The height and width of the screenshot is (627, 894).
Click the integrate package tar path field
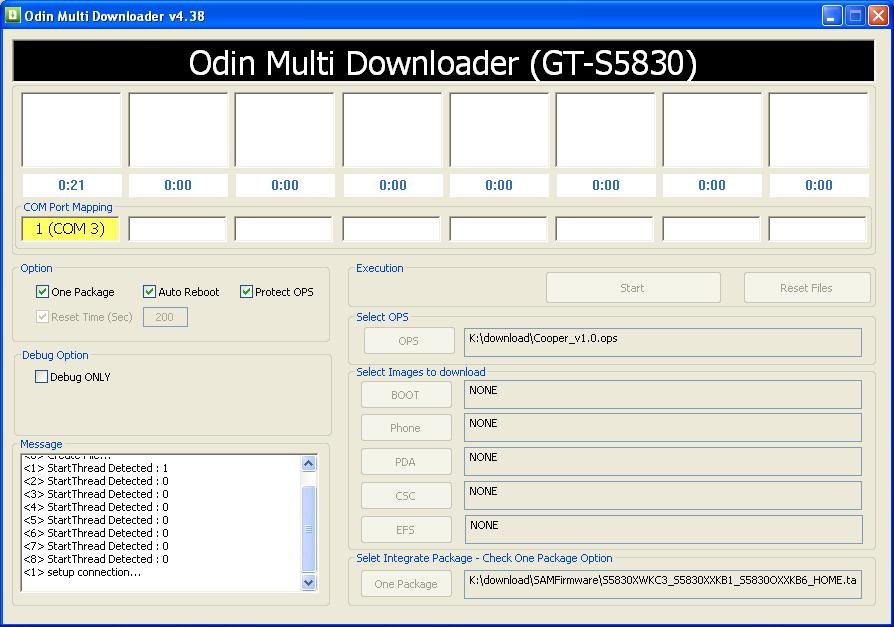[x=663, y=584]
